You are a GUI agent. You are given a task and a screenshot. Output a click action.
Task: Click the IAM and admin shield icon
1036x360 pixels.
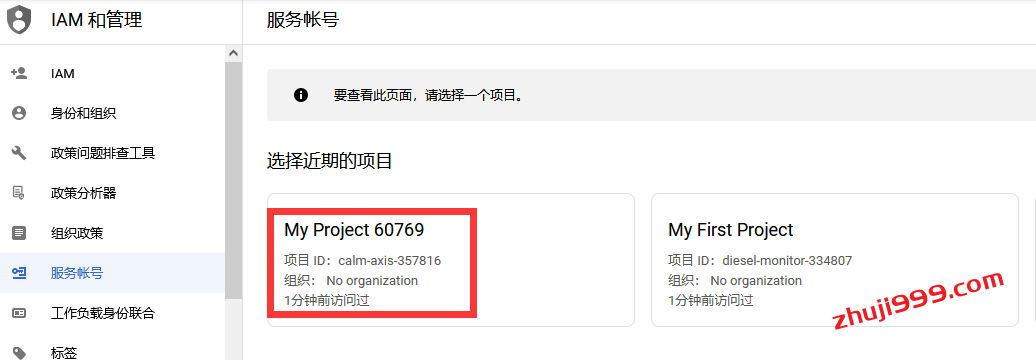[x=19, y=20]
